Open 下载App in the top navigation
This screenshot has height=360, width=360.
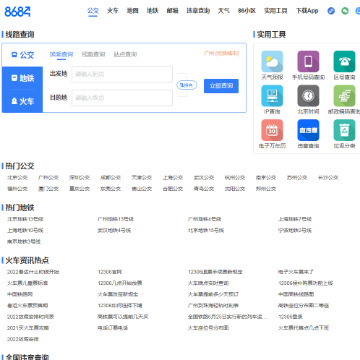[x=307, y=11]
